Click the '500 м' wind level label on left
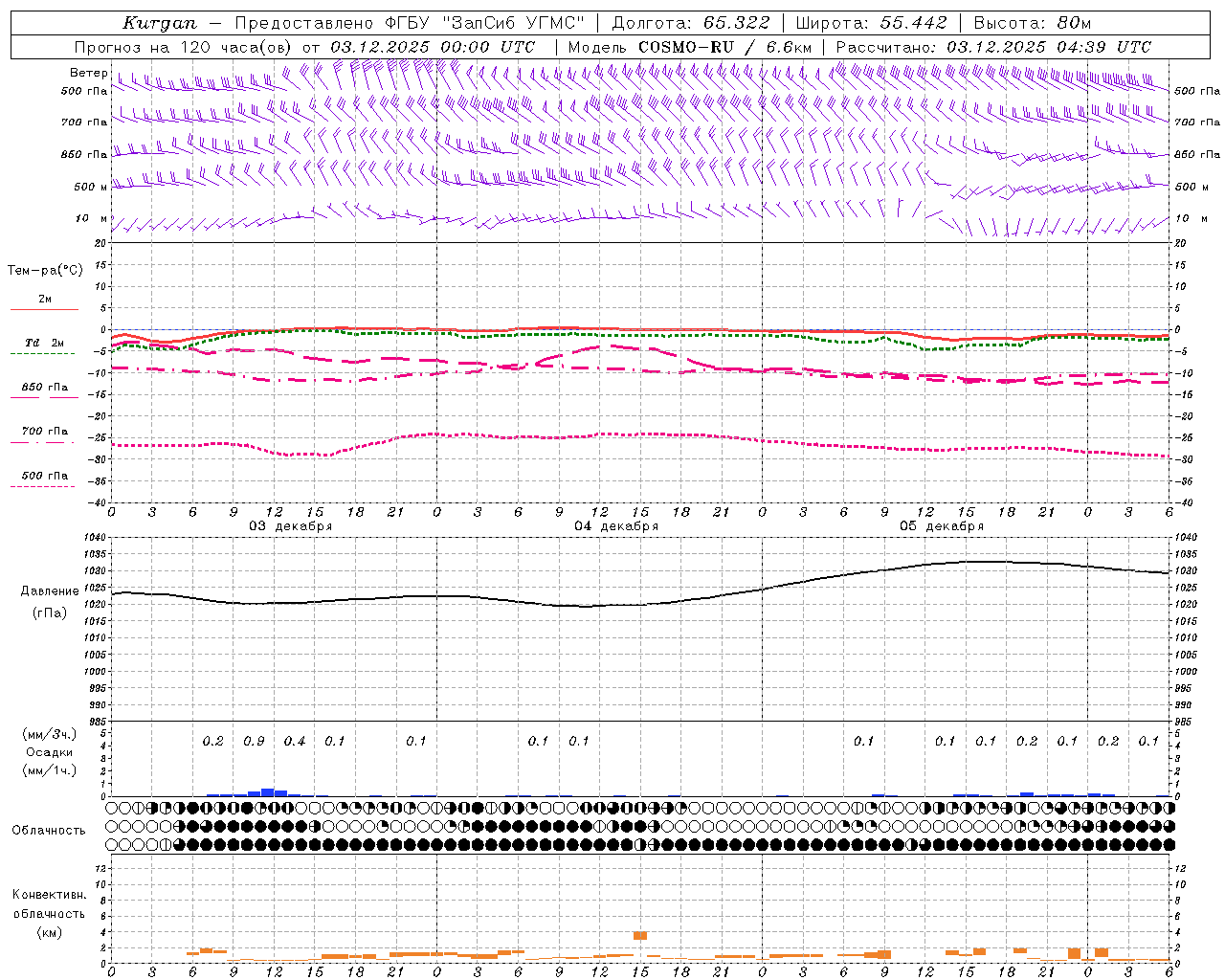The width and height of the screenshot is (1225, 980). click(x=92, y=187)
